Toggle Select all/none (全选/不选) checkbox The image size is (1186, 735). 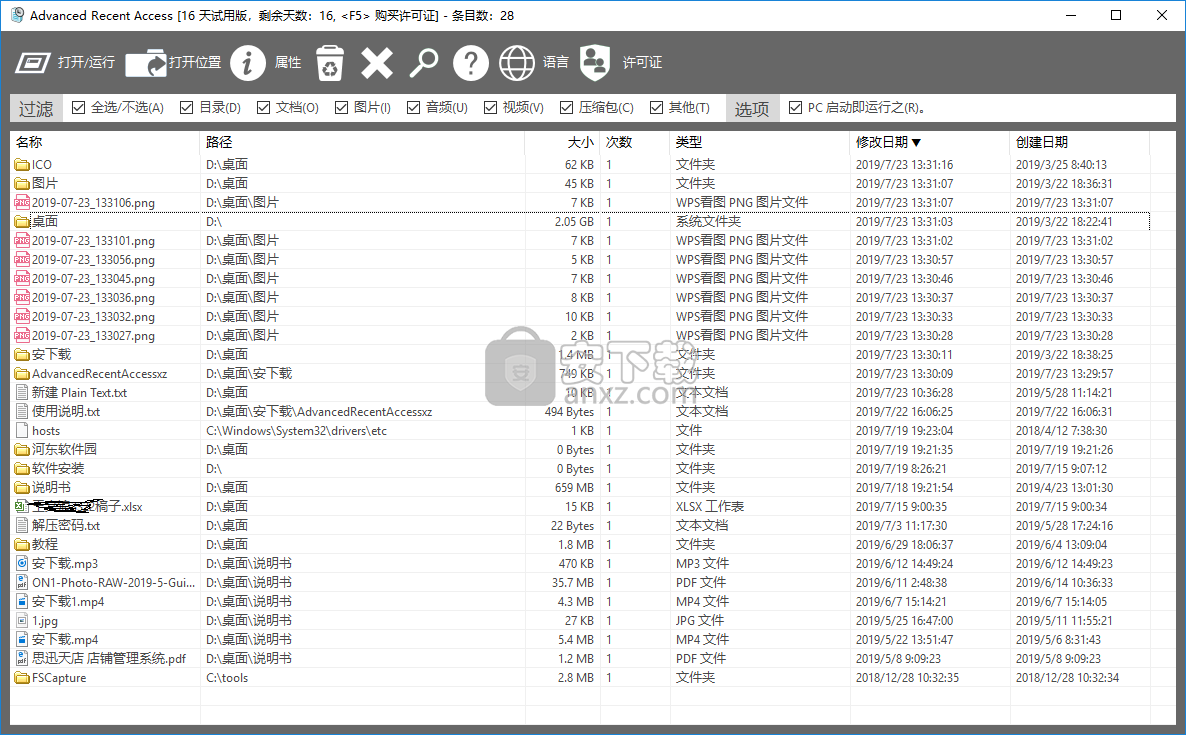(x=78, y=107)
